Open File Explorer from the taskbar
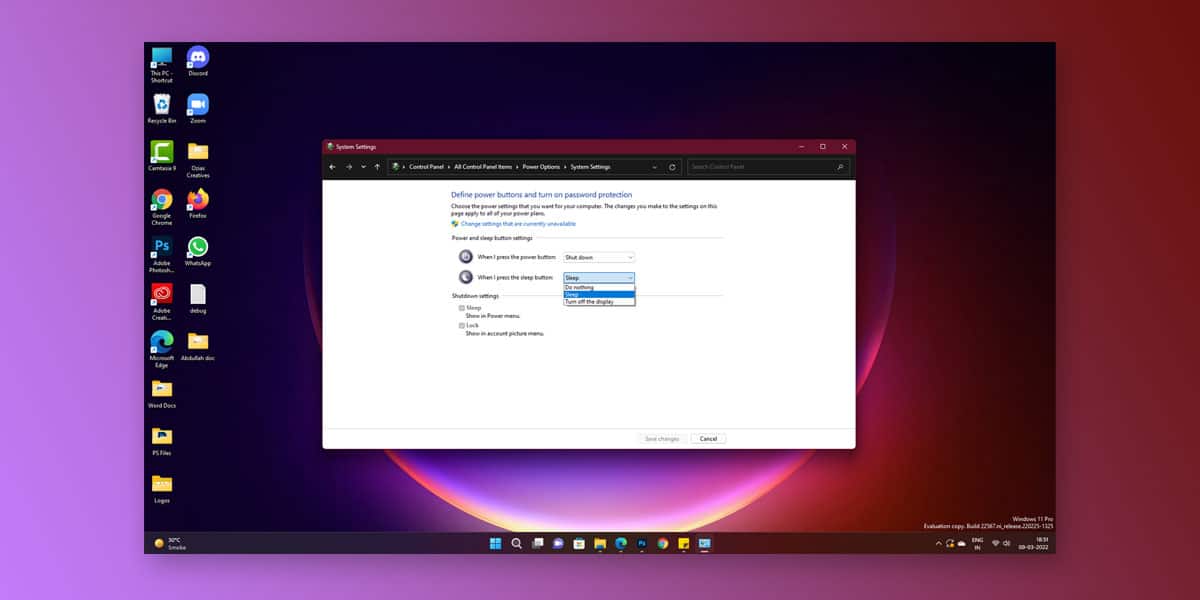The image size is (1200, 600). [600, 543]
